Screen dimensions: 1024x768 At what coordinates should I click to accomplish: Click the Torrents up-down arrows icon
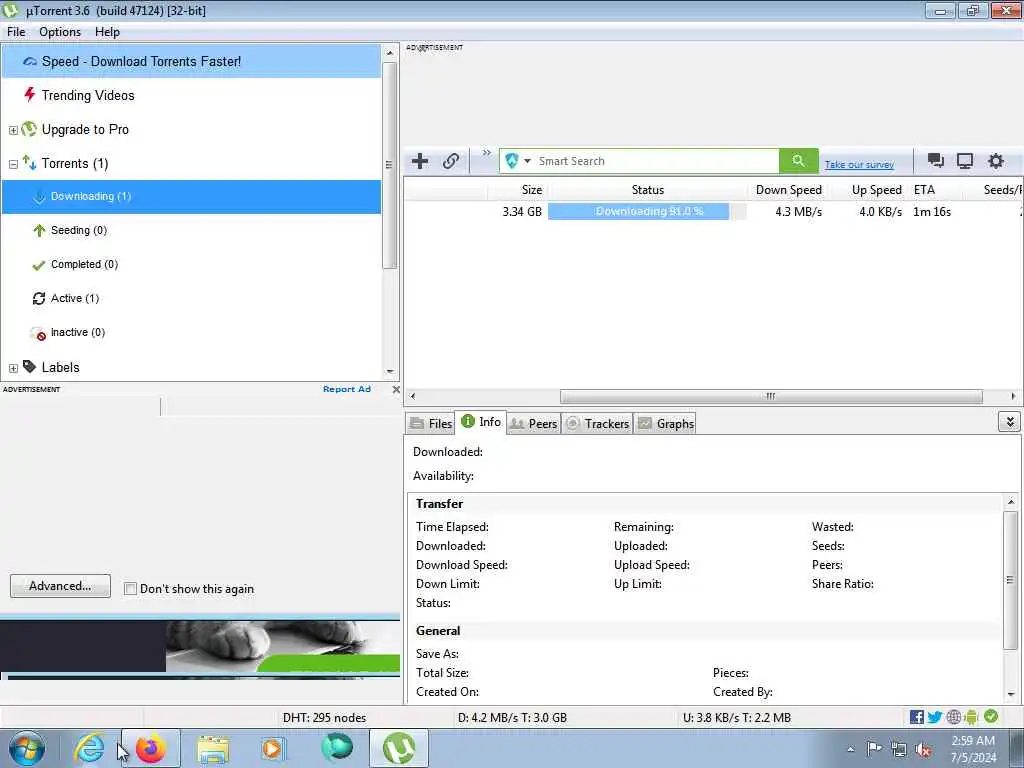[x=29, y=162]
